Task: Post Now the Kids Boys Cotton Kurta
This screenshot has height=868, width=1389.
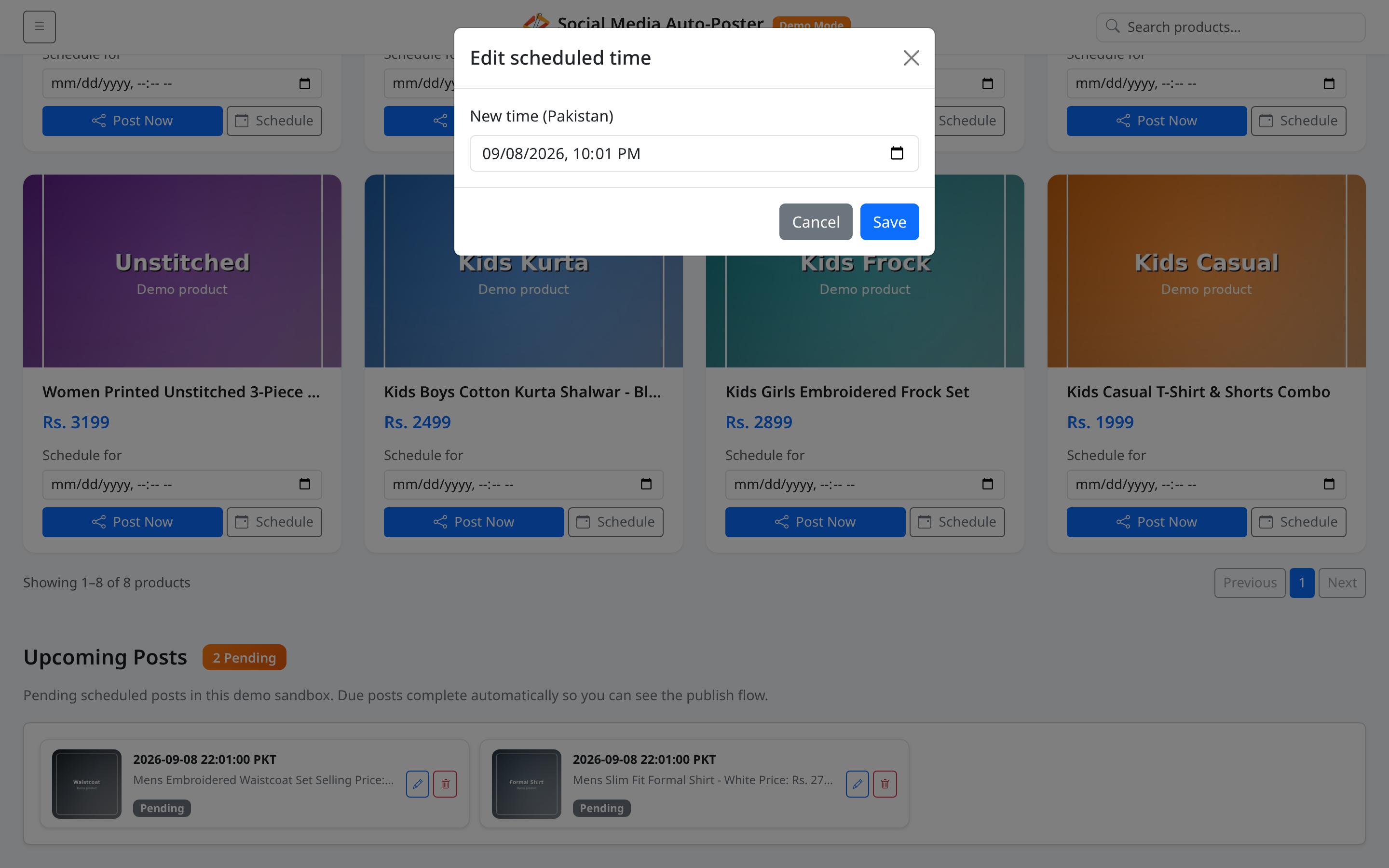Action: point(474,522)
